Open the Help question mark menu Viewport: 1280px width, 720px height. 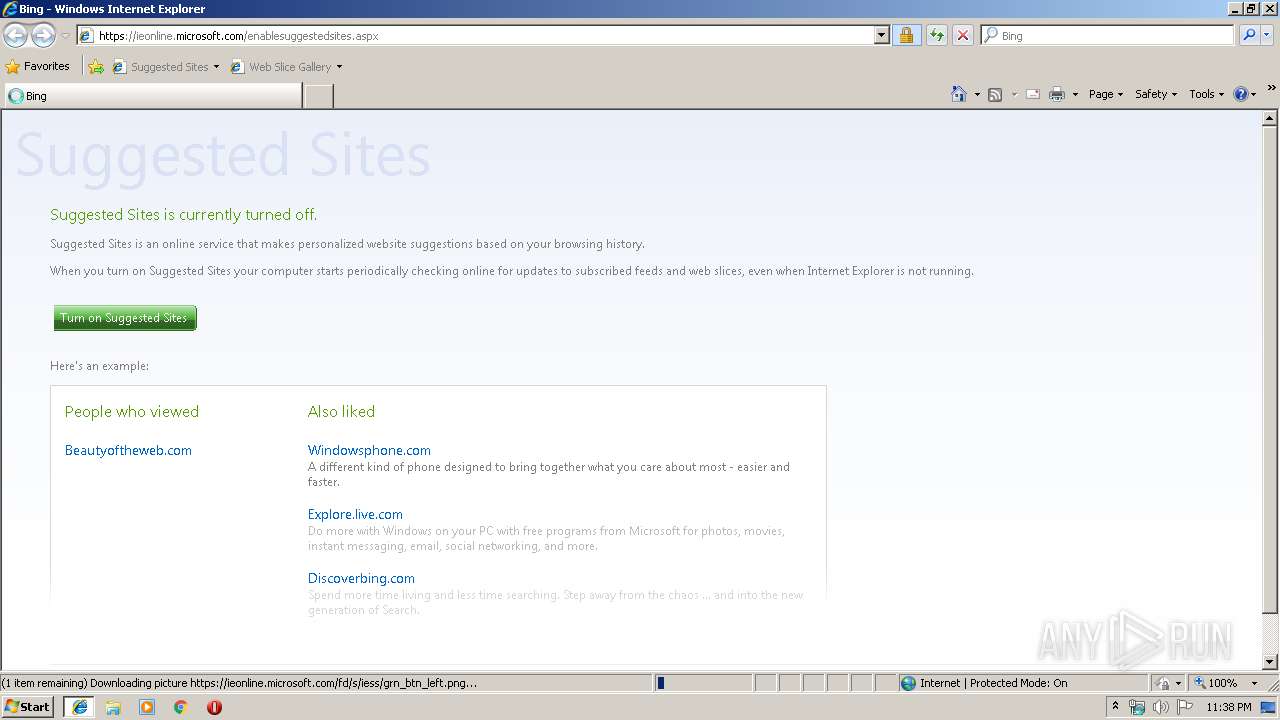coord(1244,94)
